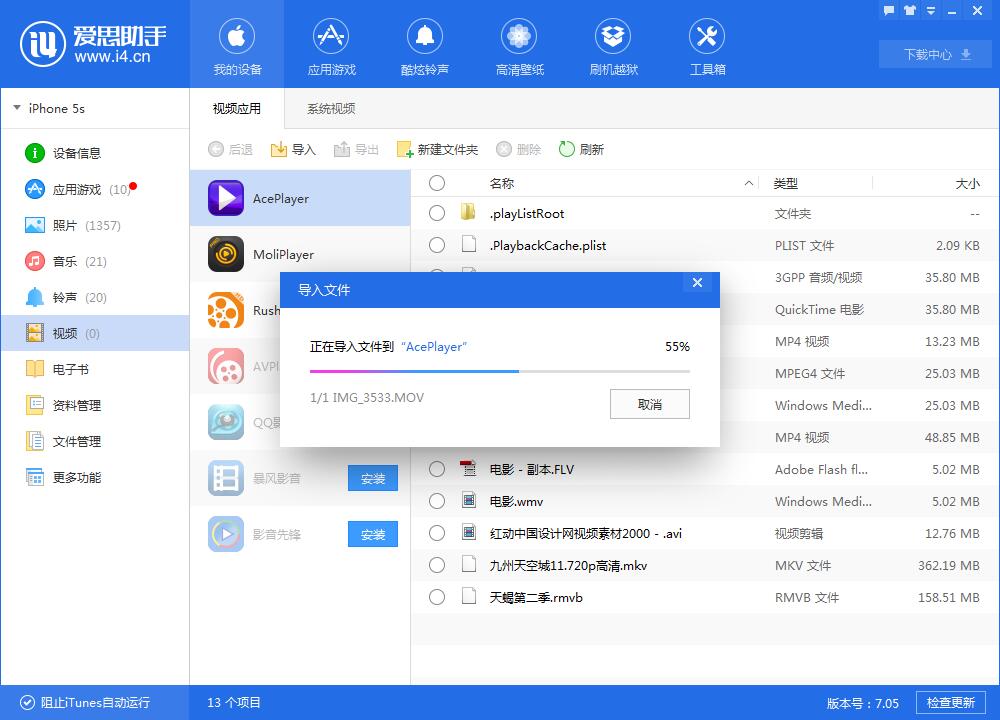Image resolution: width=1000 pixels, height=720 pixels.
Task: Open the 酷炫铃声 ringtones section
Action: 425,45
